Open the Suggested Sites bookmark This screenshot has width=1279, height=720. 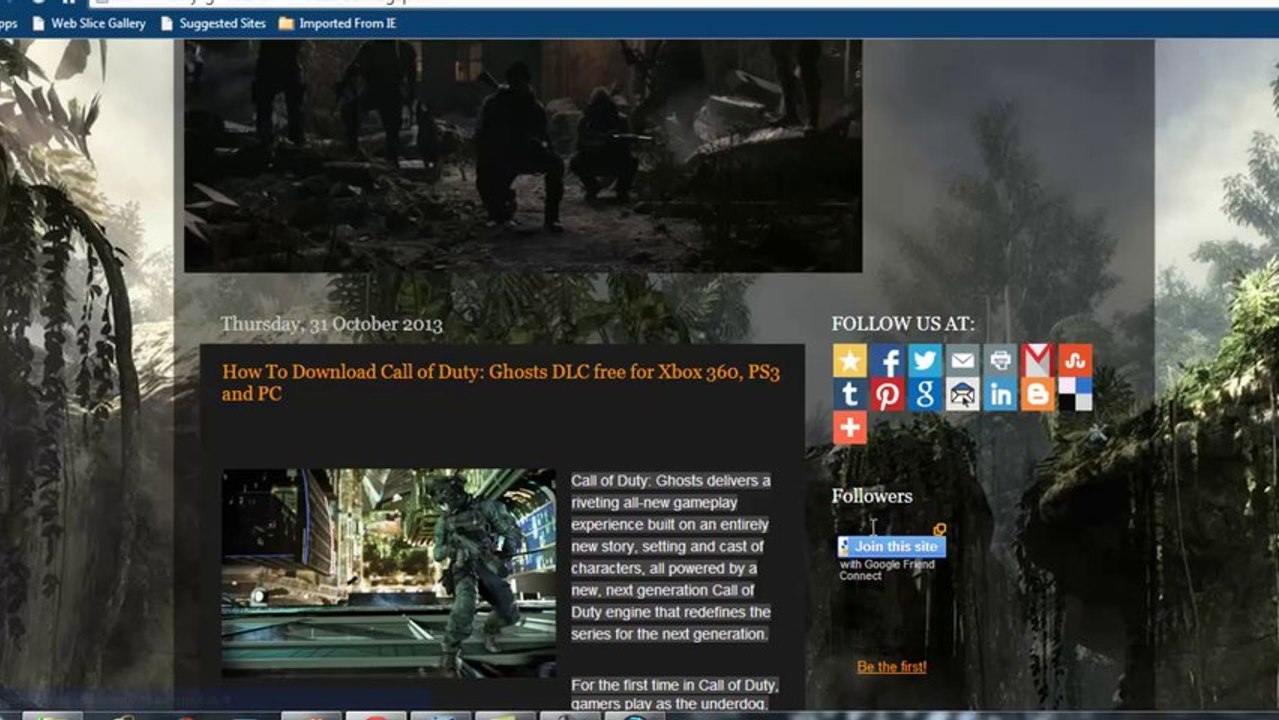212,23
